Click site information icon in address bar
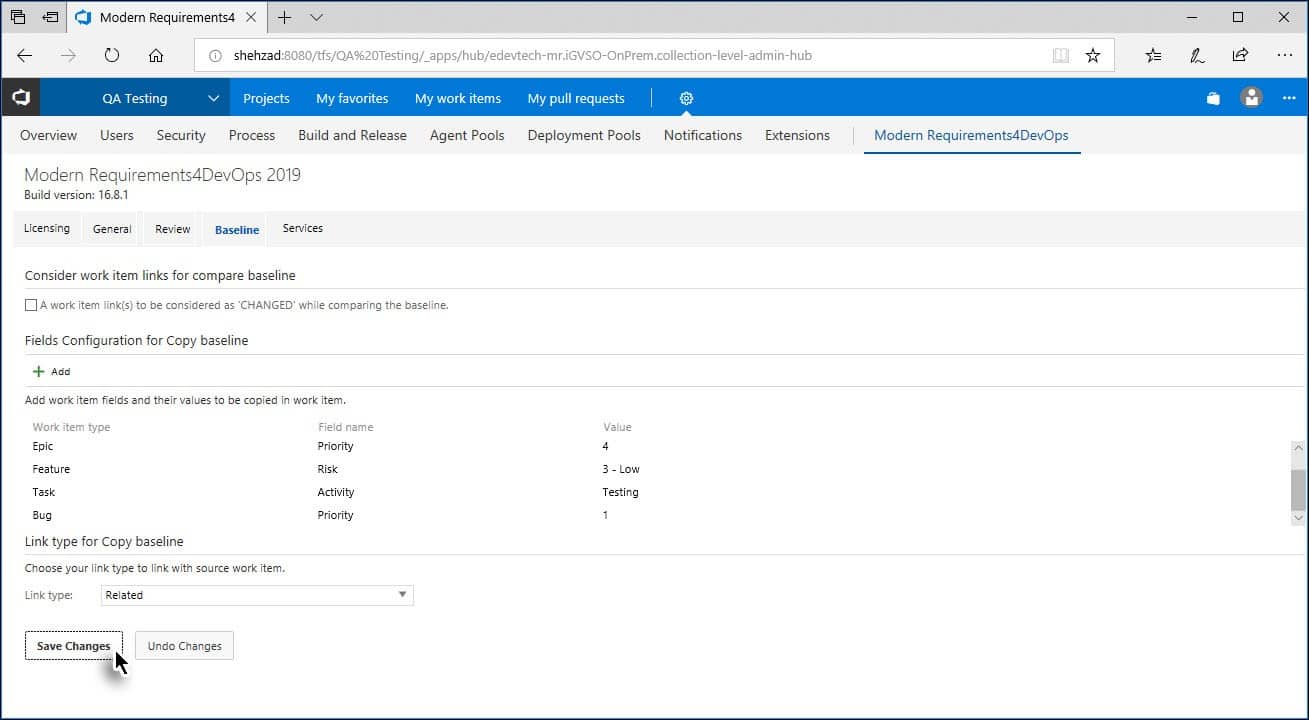This screenshot has height=720, width=1309. [x=215, y=56]
